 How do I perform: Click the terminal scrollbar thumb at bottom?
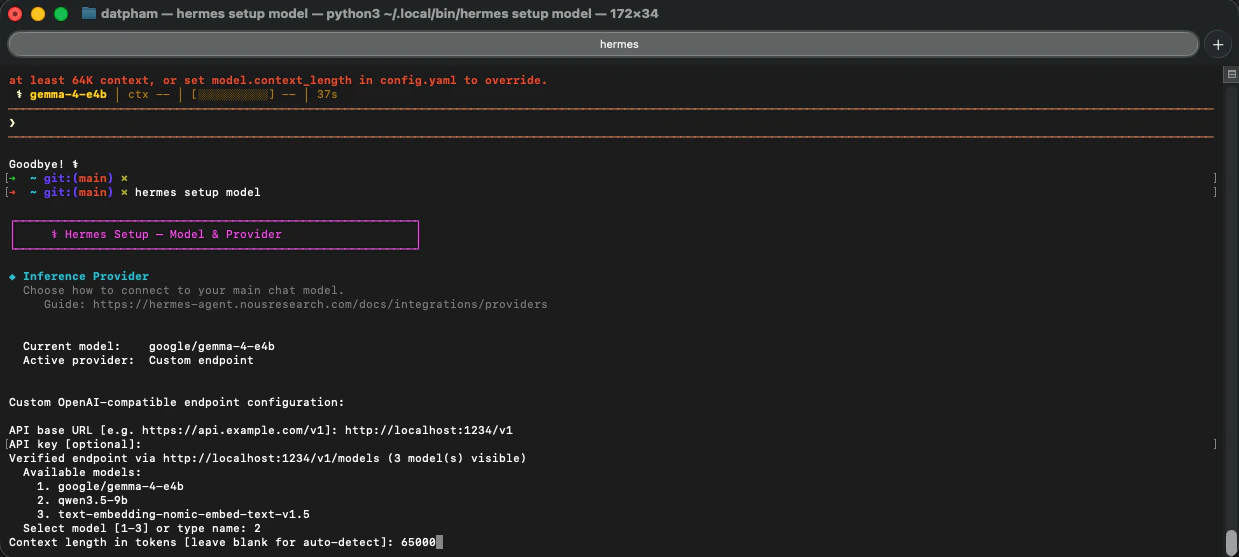[1231, 541]
